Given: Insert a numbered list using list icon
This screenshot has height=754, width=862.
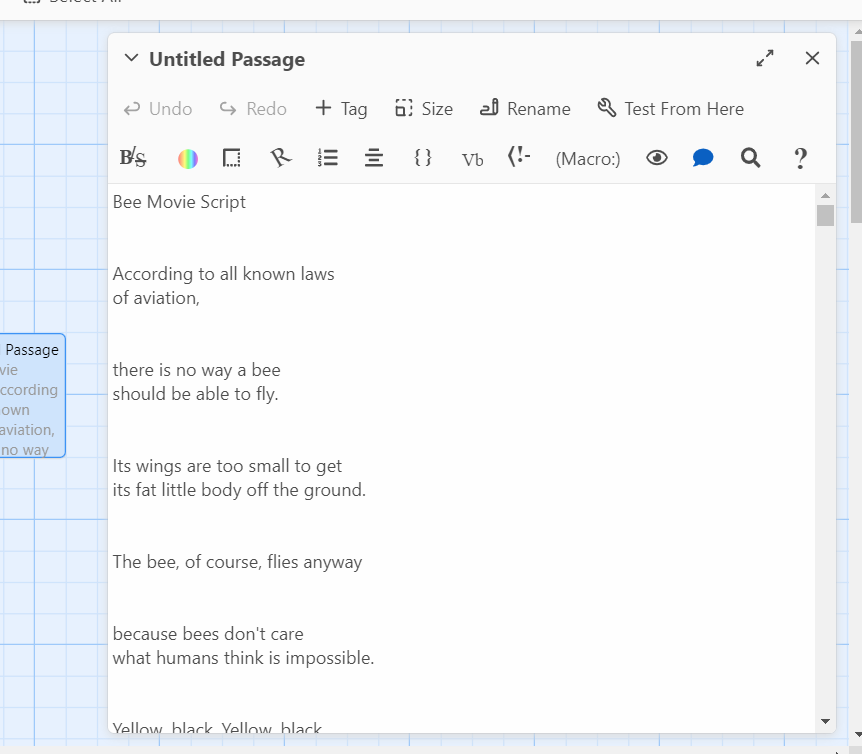Looking at the screenshot, I should click(328, 158).
